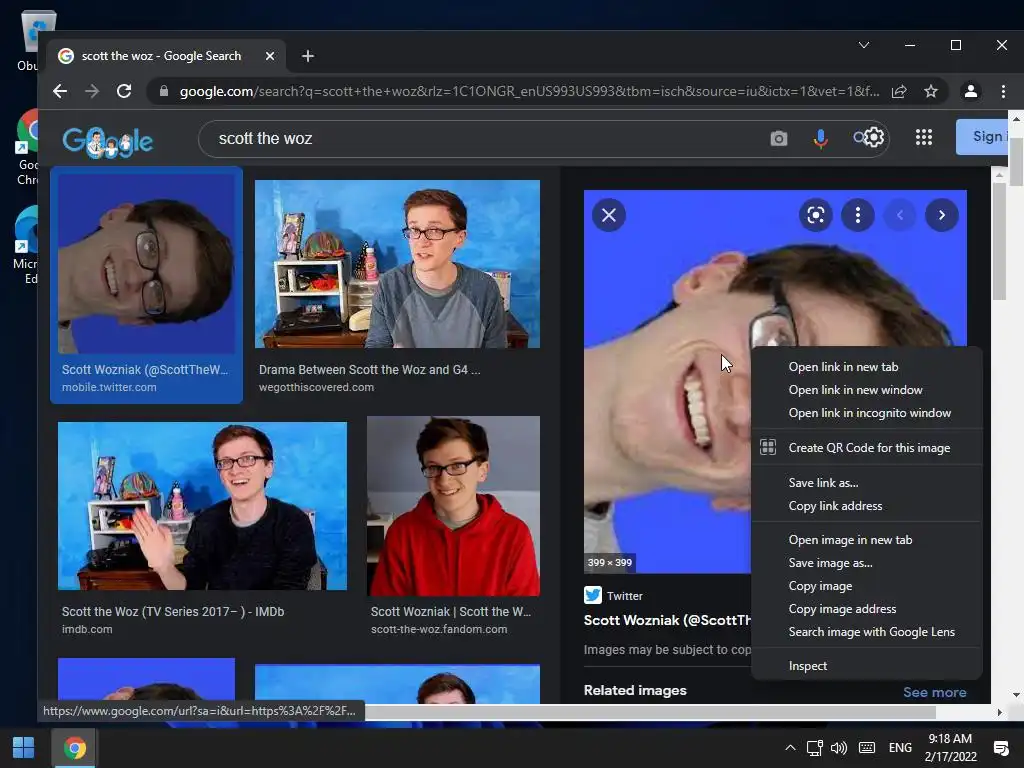The width and height of the screenshot is (1024, 768).
Task: Open the 'Scott Wozniak (@ScottTh' title link
Action: point(667,620)
